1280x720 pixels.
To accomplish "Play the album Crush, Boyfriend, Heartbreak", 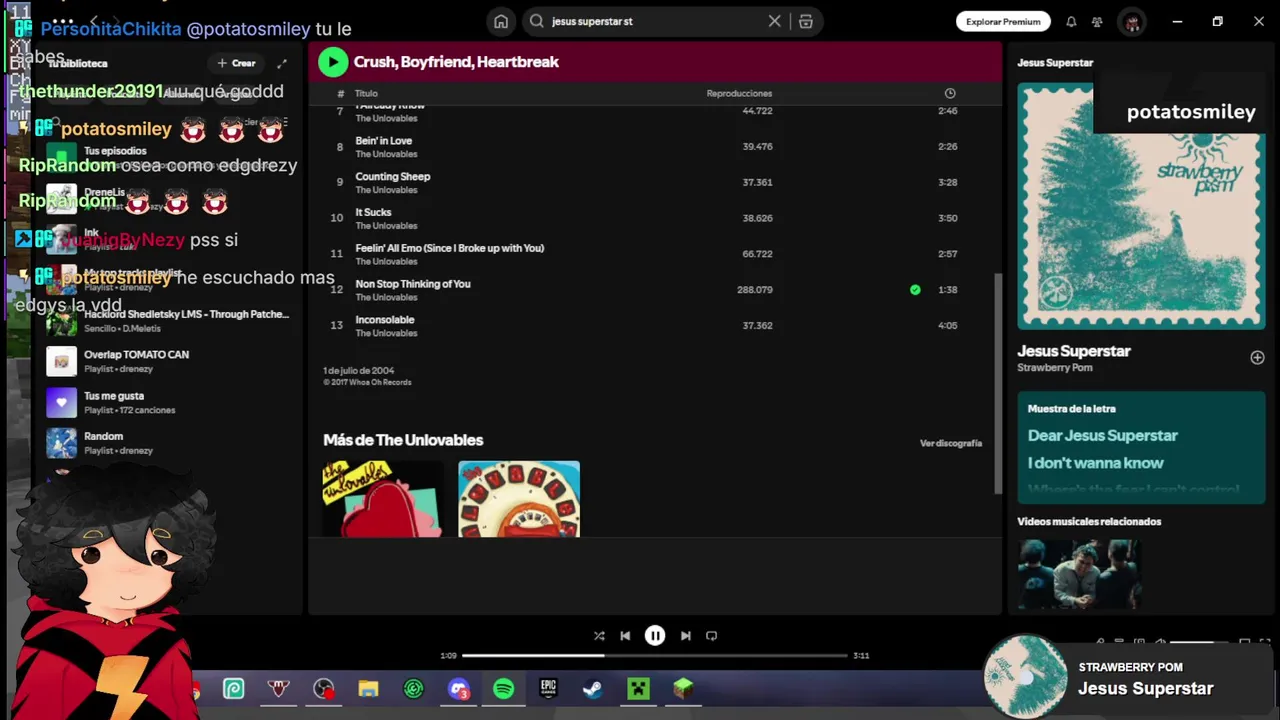I will tap(333, 62).
